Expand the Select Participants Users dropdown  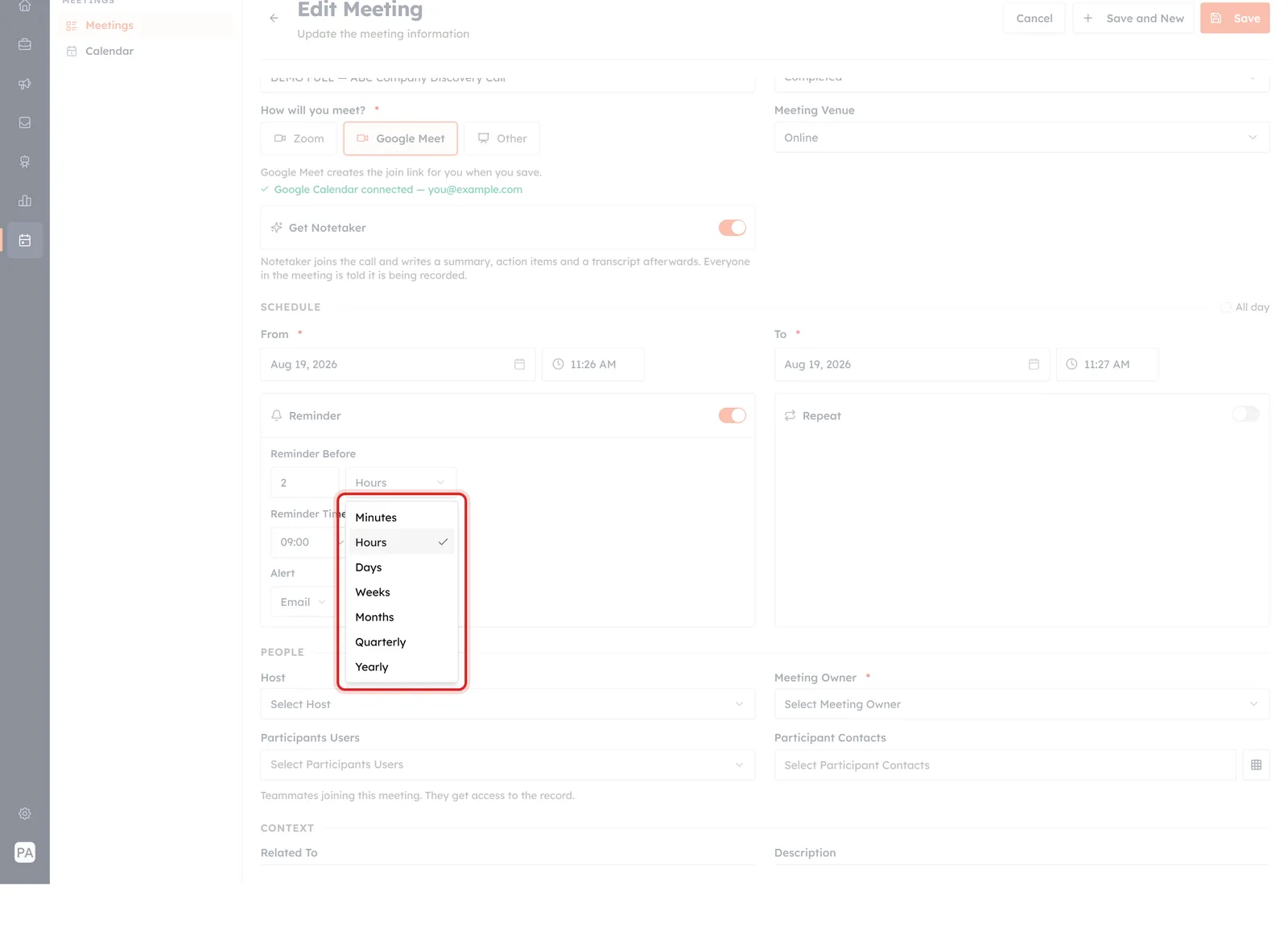(507, 765)
